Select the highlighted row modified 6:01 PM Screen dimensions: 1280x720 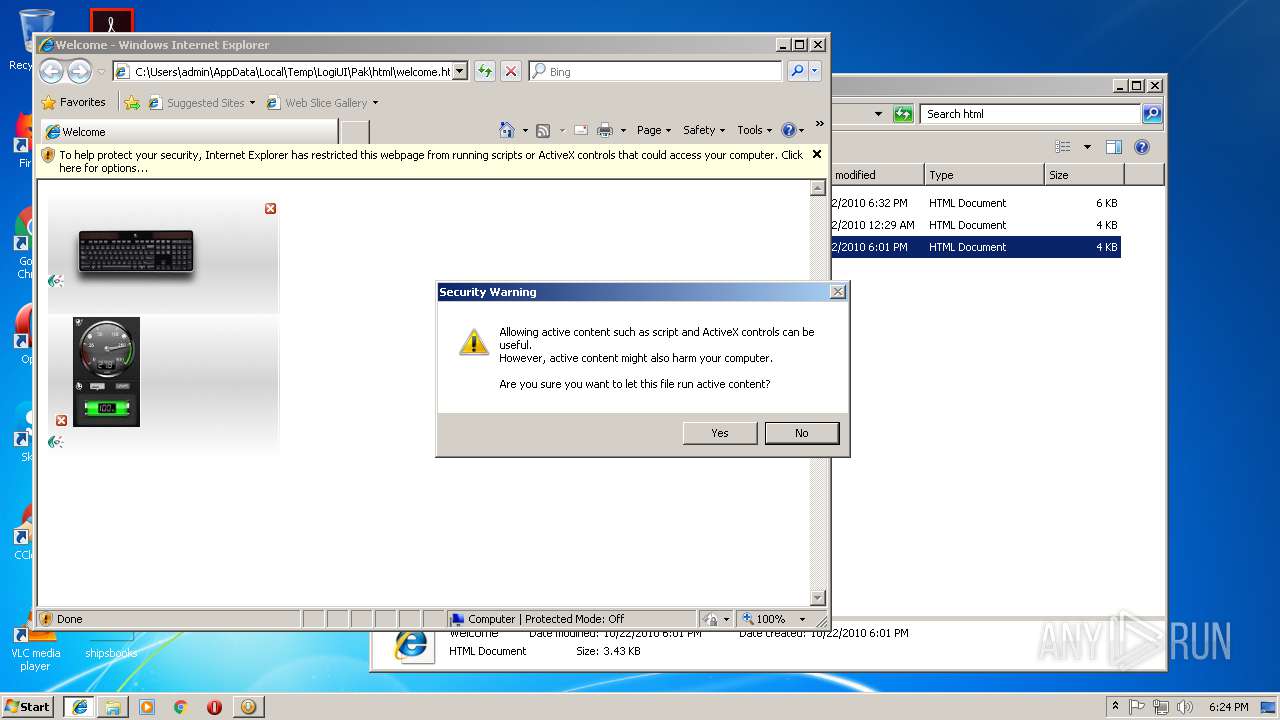[975, 247]
